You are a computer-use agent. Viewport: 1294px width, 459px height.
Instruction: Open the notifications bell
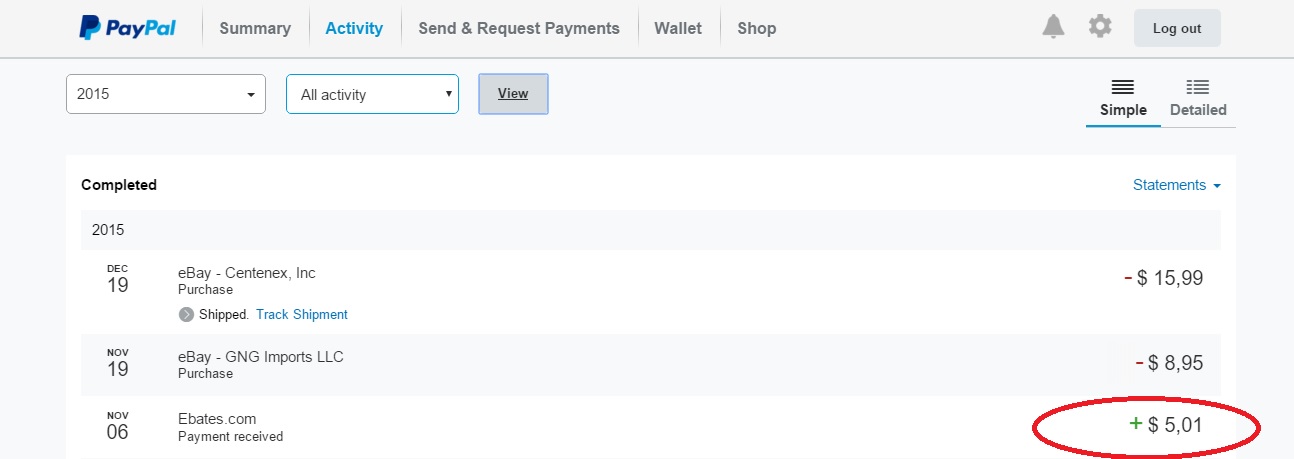point(1053,27)
